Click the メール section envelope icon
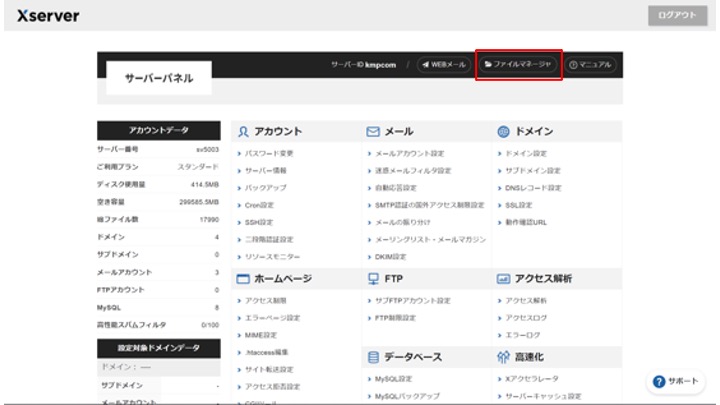The width and height of the screenshot is (720, 405). (373, 132)
